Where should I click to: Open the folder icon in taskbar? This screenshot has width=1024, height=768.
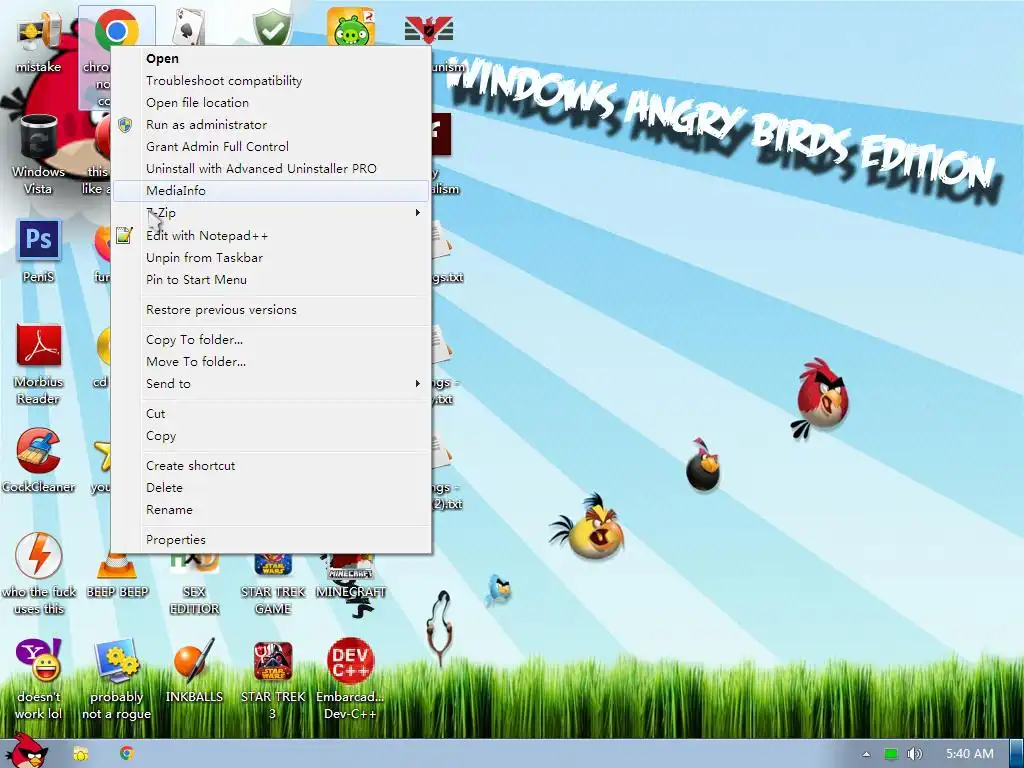point(80,754)
